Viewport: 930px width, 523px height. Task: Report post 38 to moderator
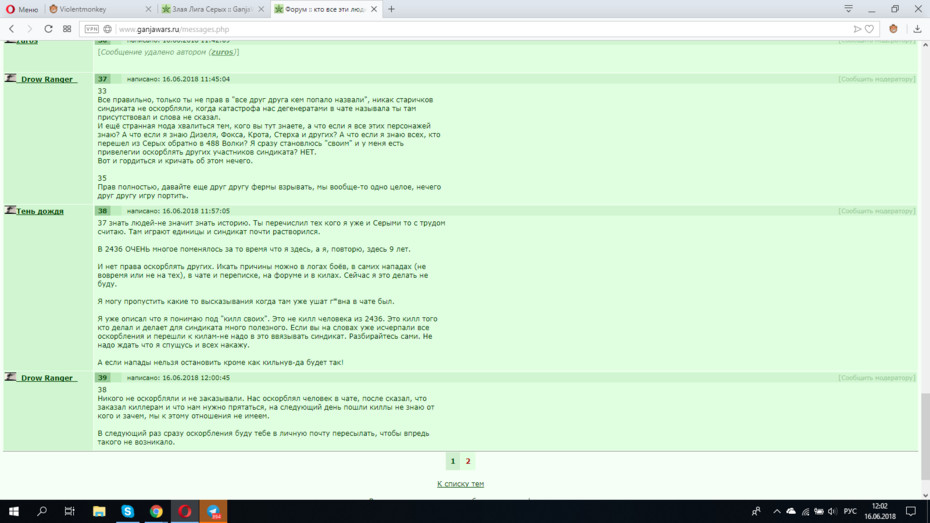tap(877, 211)
